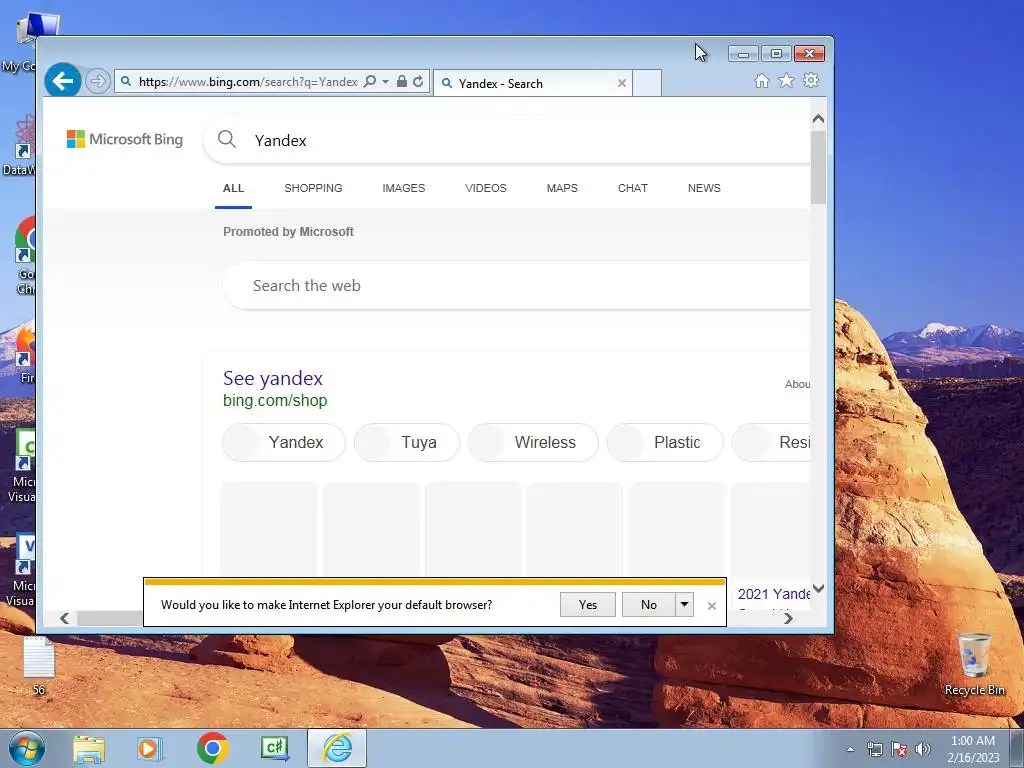
Task: Refresh the page in Internet Explorer
Action: [418, 82]
